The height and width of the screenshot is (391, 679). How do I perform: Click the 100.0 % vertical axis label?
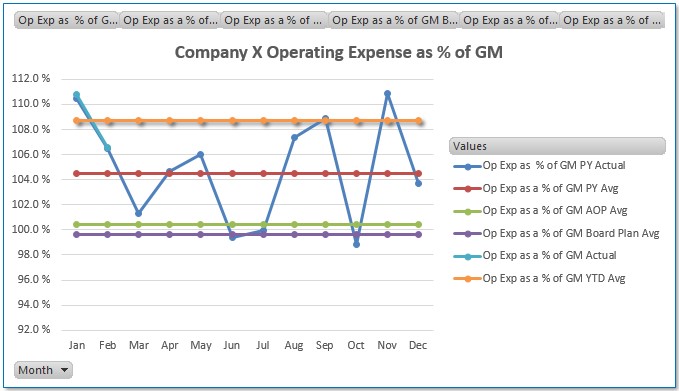tap(31, 229)
